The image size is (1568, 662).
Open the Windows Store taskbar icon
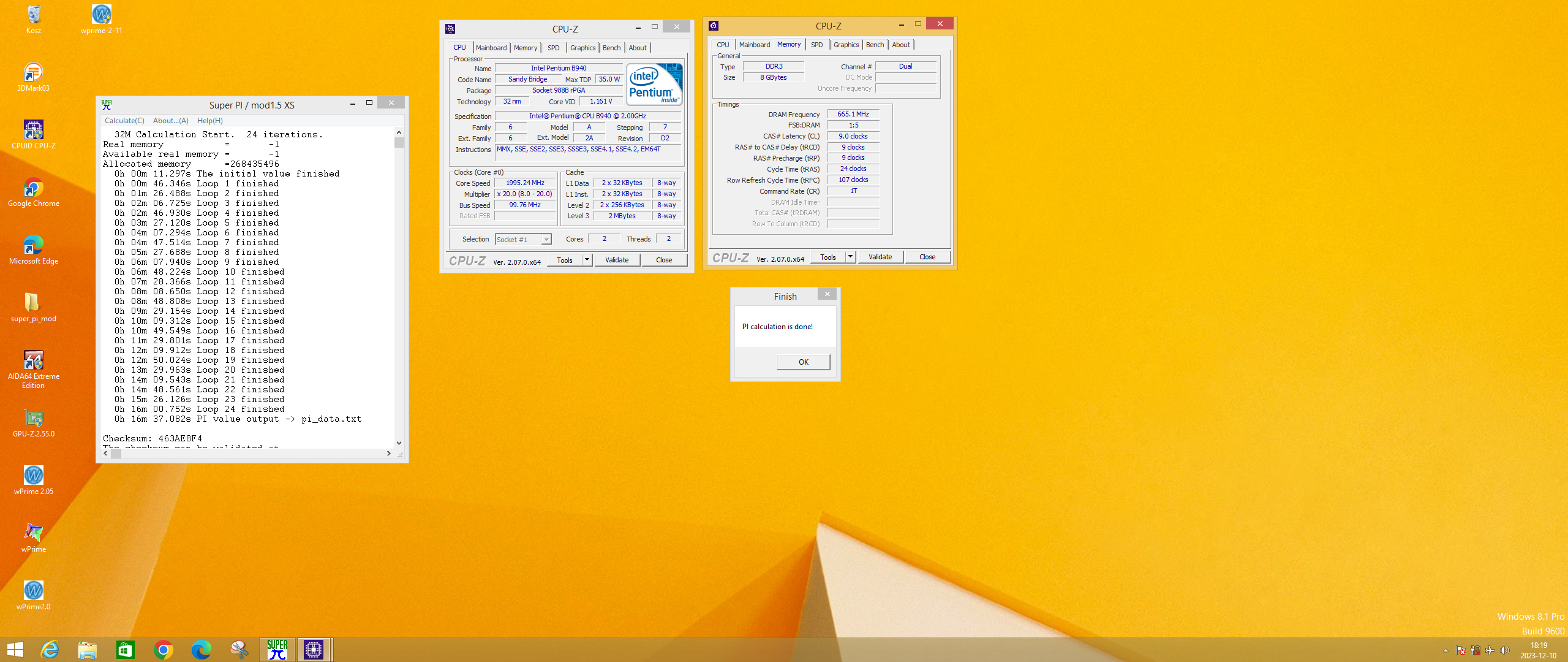coord(126,650)
